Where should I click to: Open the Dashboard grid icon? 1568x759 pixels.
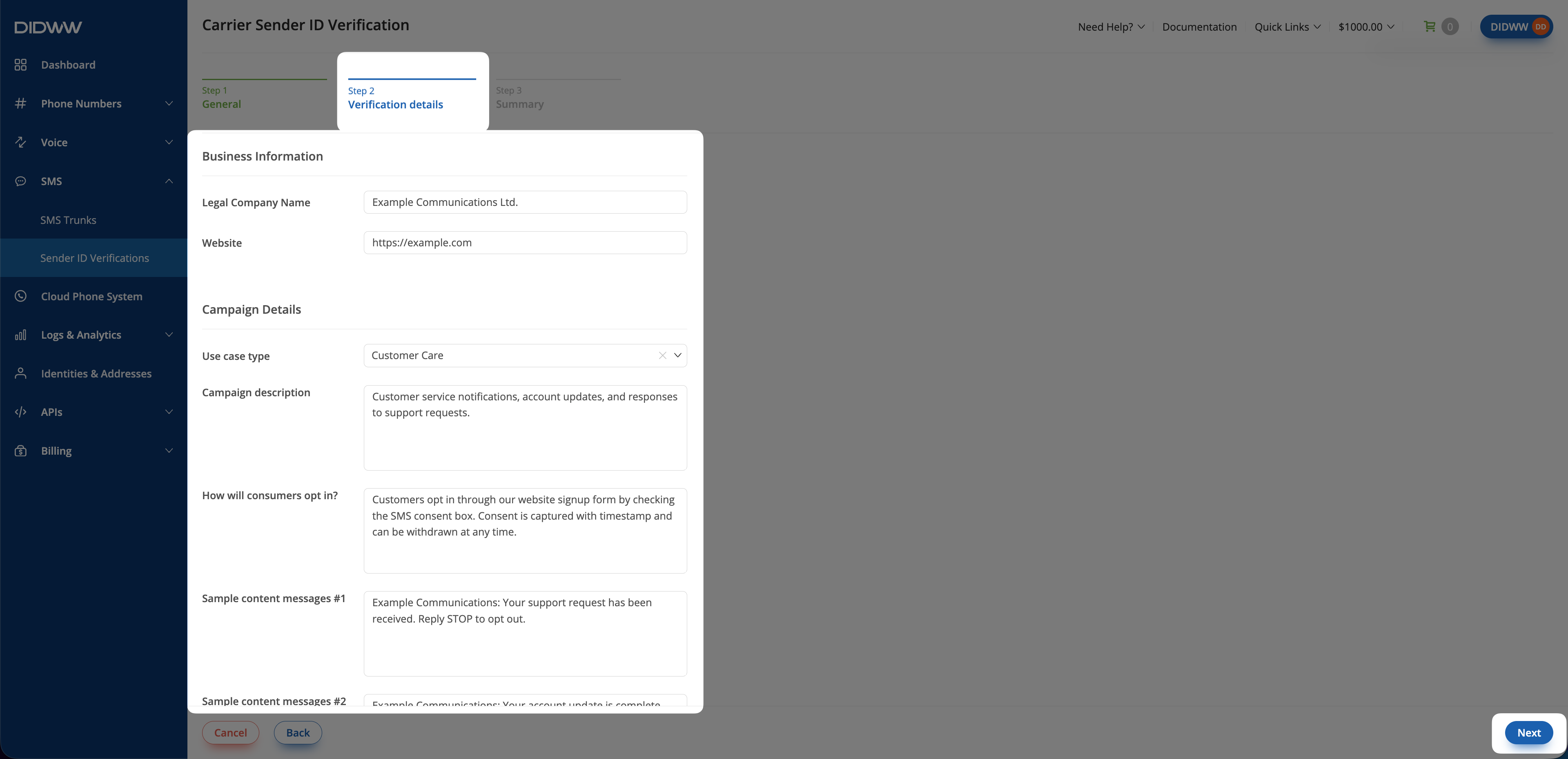[21, 65]
